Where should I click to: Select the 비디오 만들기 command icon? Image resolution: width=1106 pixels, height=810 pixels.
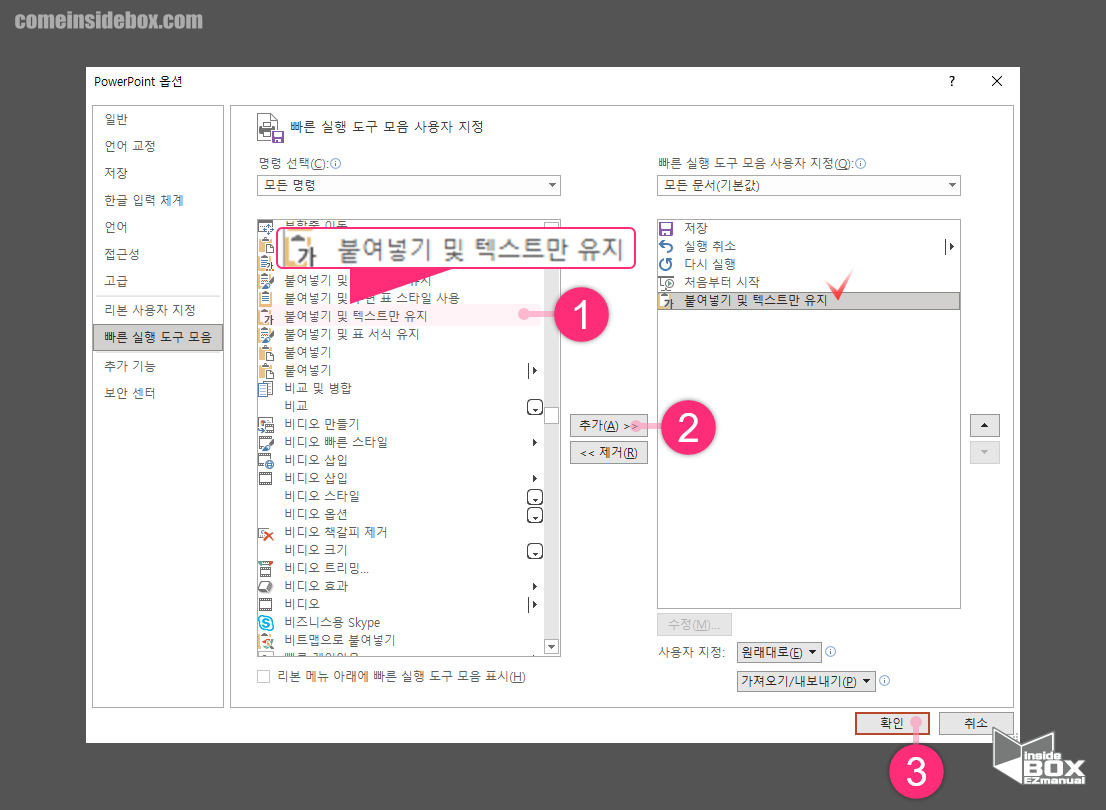pyautogui.click(x=265, y=424)
